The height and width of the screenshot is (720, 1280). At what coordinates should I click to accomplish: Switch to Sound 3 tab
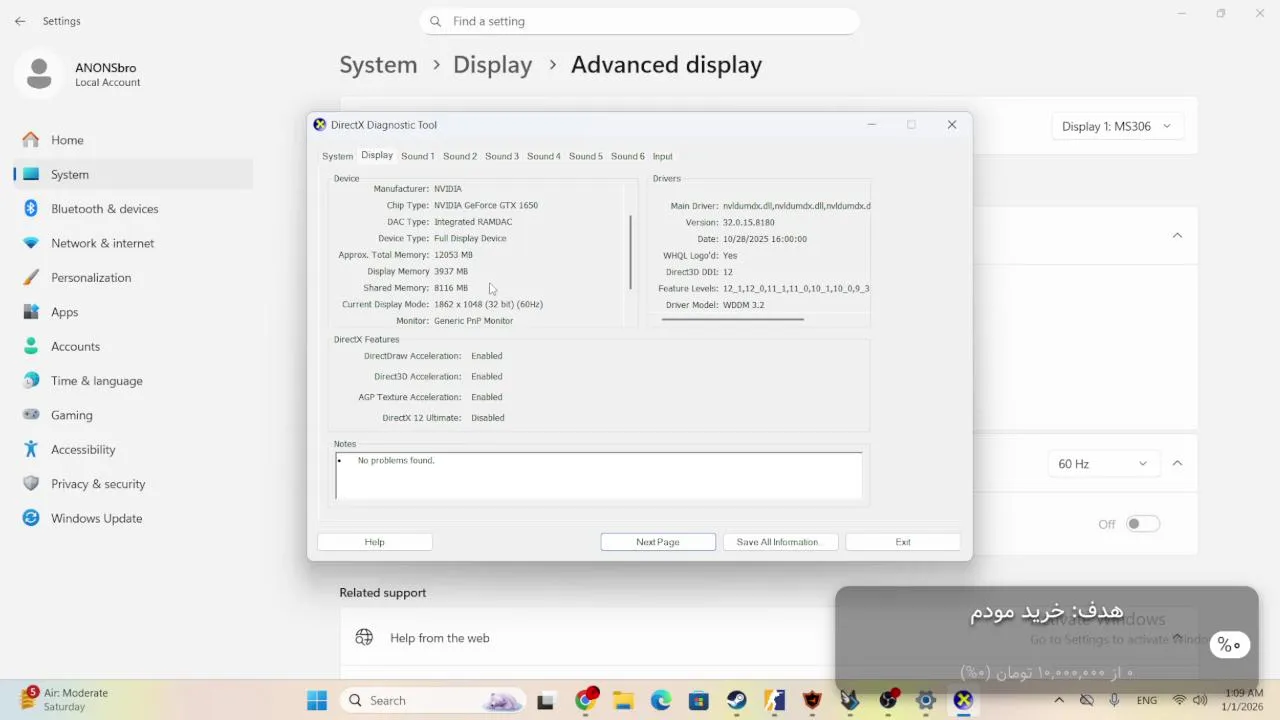(x=501, y=156)
